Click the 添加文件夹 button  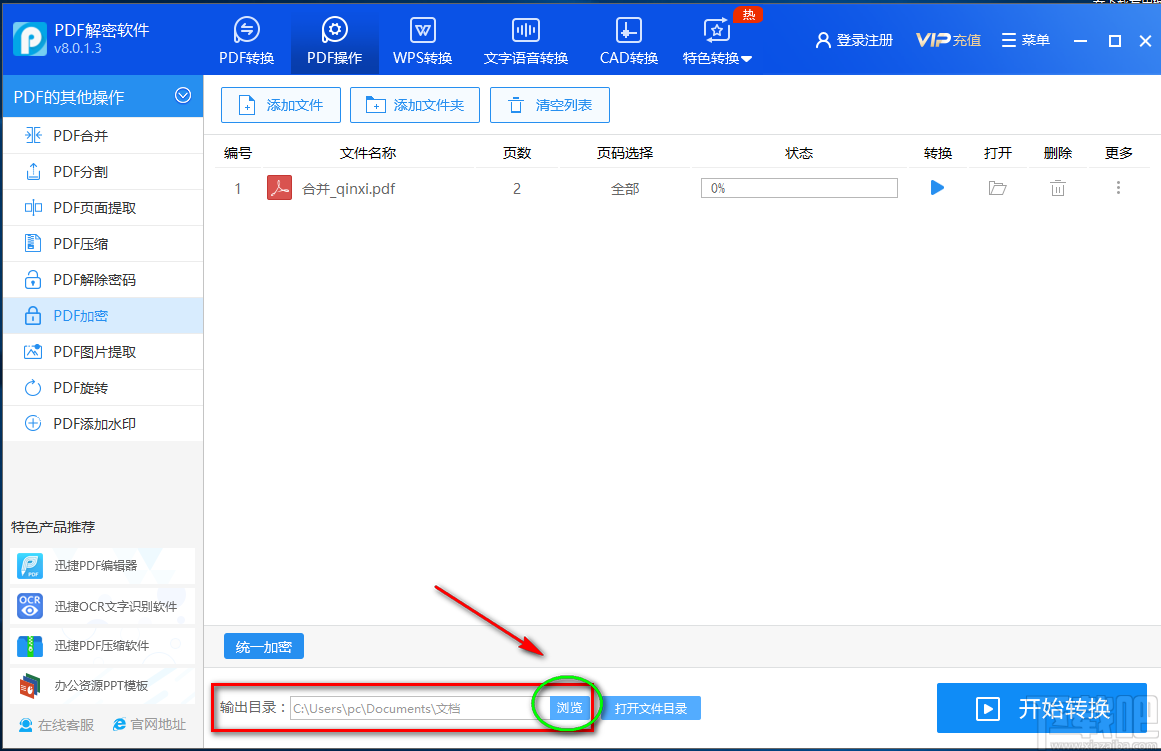tap(415, 105)
